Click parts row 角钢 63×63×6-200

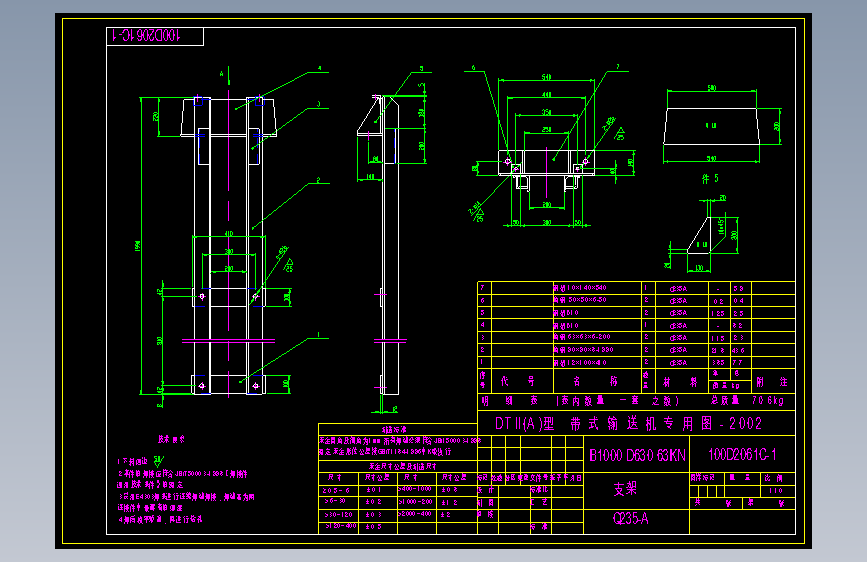(x=583, y=336)
